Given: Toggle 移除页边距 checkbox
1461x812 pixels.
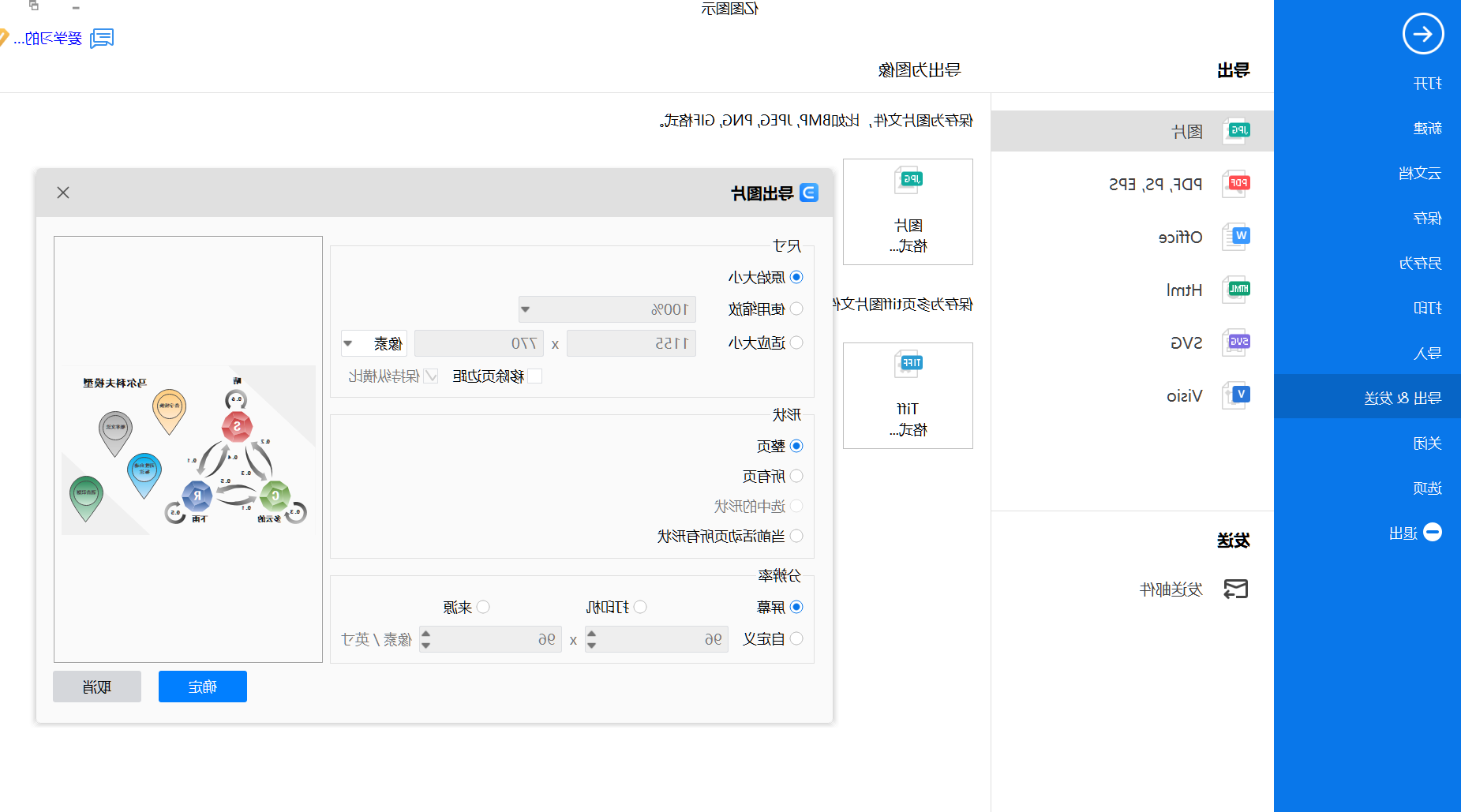Looking at the screenshot, I should click(535, 376).
